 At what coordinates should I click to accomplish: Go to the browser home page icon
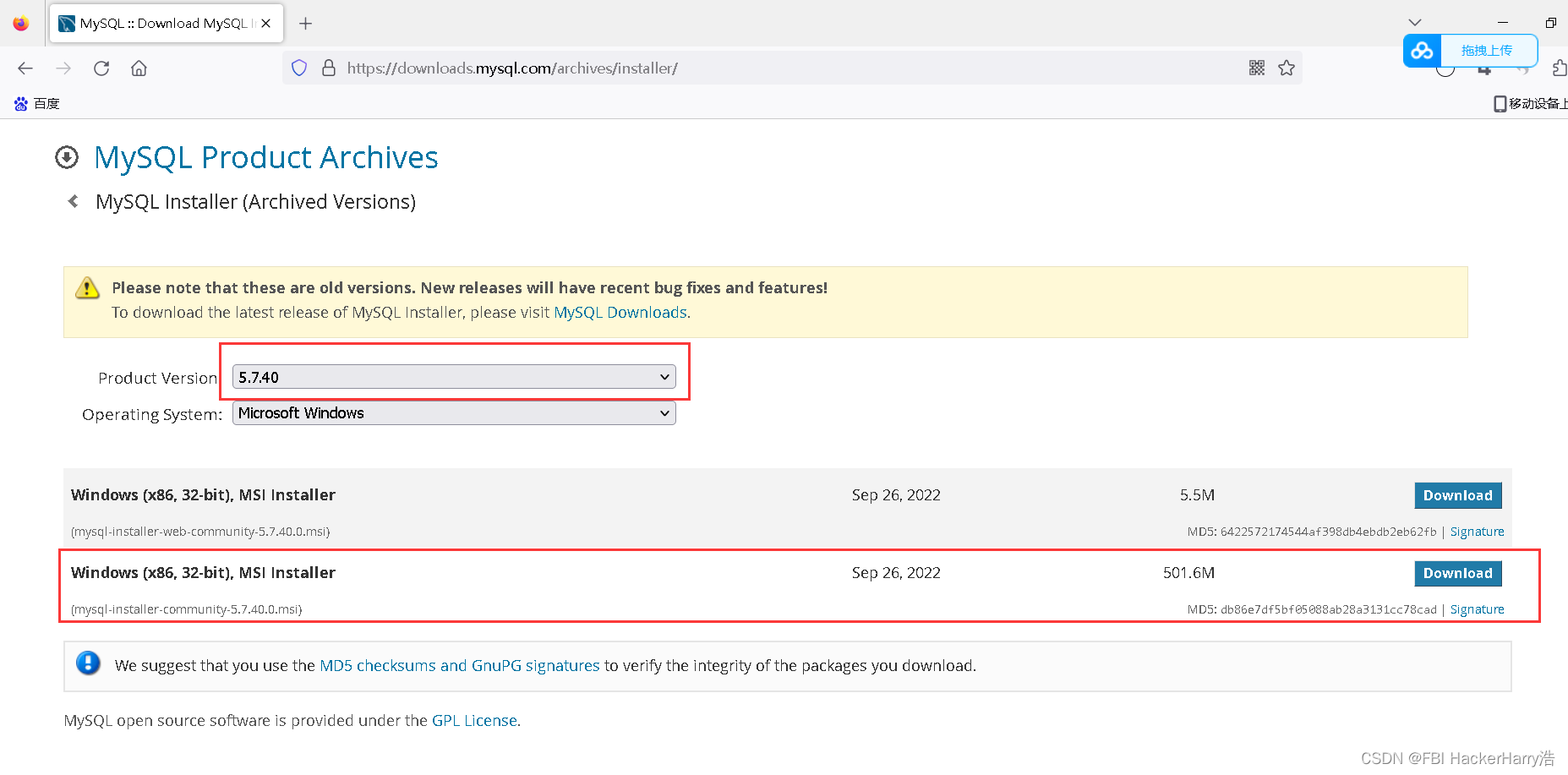[x=139, y=68]
